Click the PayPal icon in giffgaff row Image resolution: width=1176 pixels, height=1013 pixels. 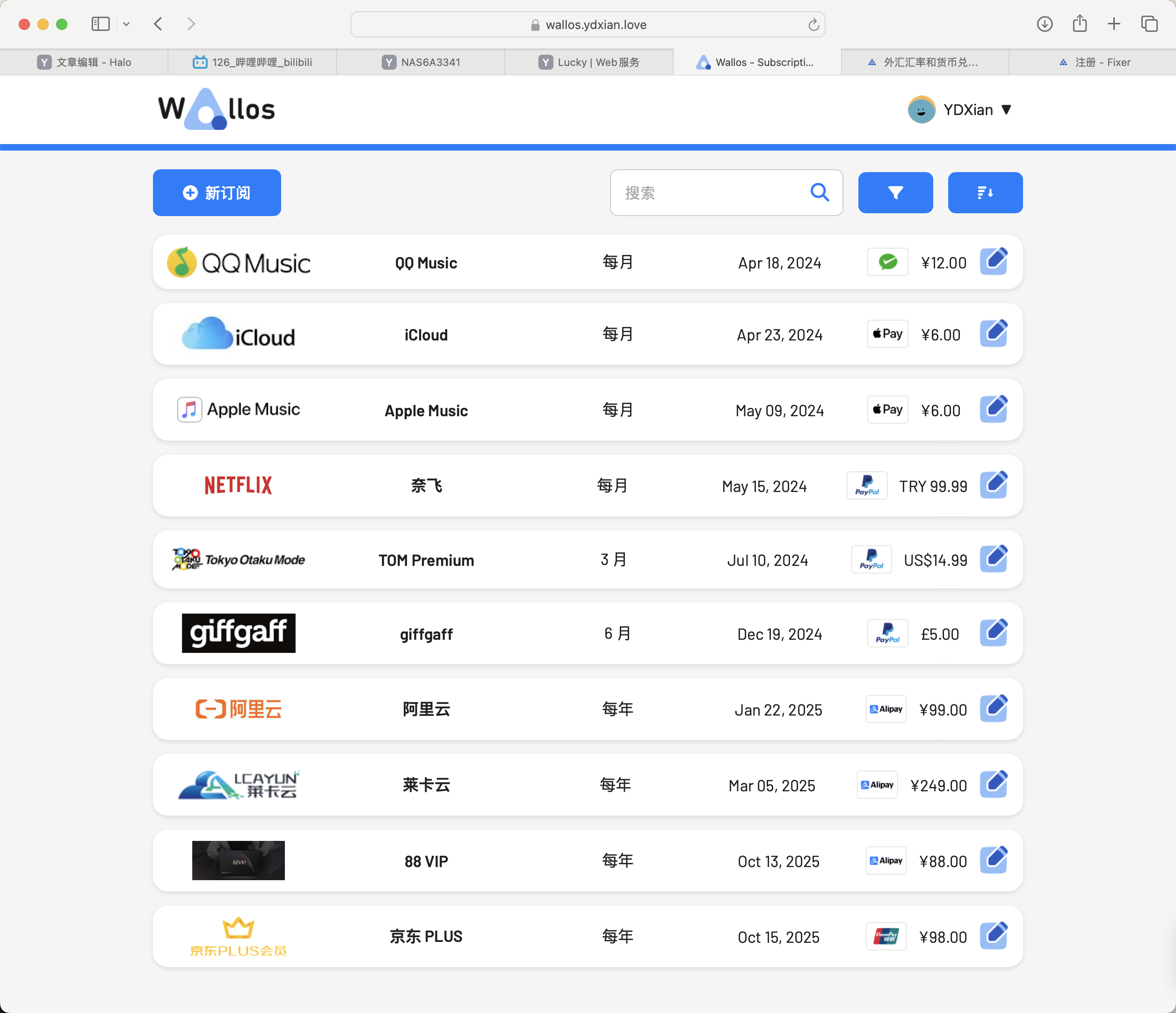point(887,633)
